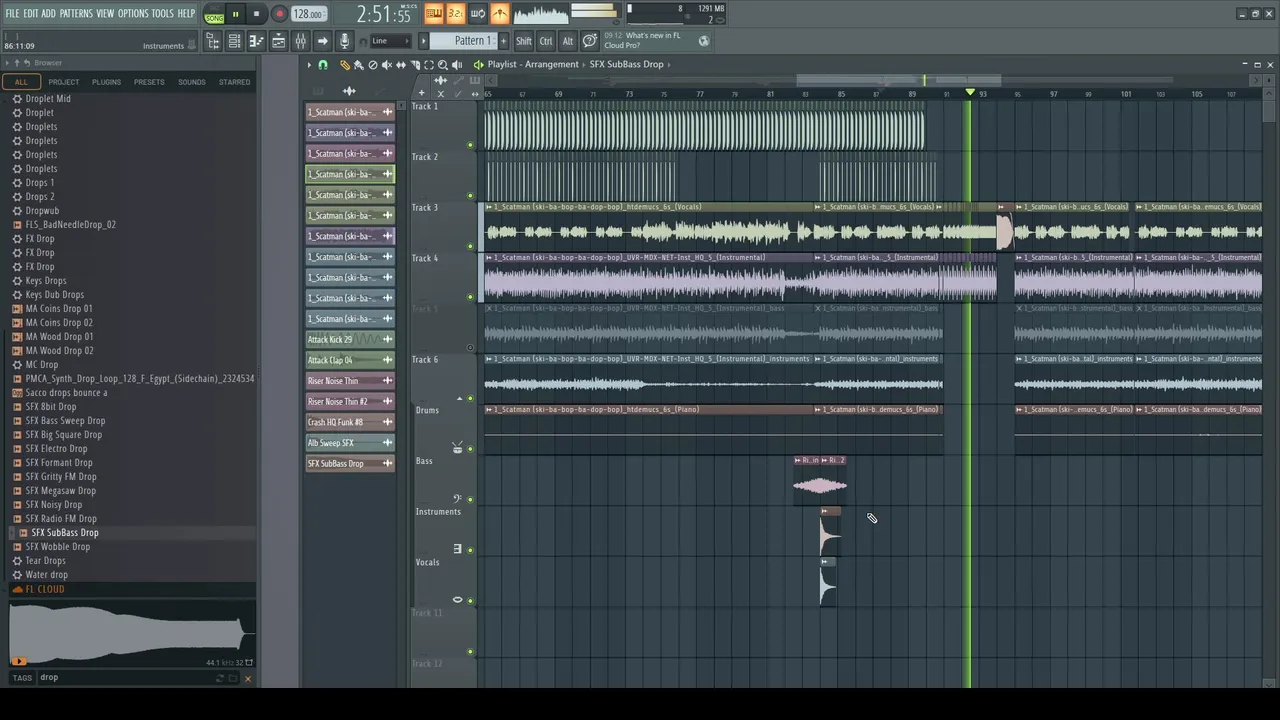Image resolution: width=1280 pixels, height=720 pixels.
Task: Open the OPTIONS menu
Action: coord(133,13)
